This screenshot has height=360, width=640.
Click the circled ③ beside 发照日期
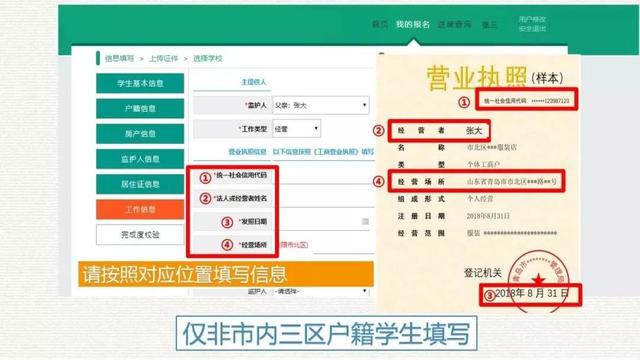pos(227,222)
